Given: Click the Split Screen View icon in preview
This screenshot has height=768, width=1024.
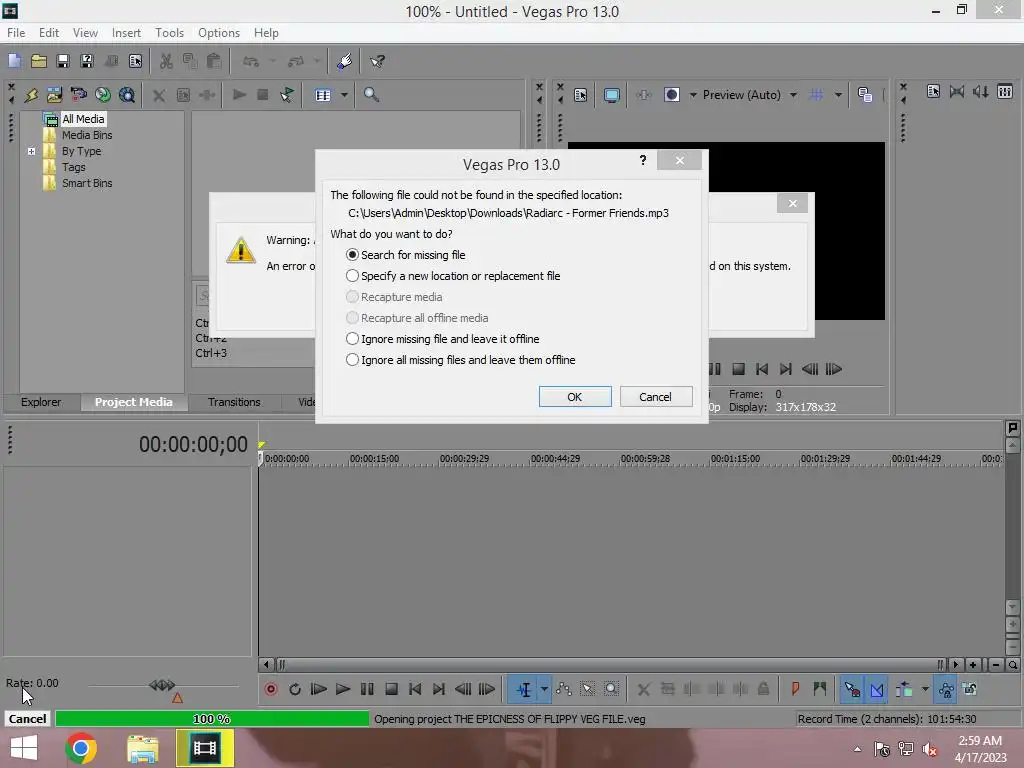Looking at the screenshot, I should (671, 95).
